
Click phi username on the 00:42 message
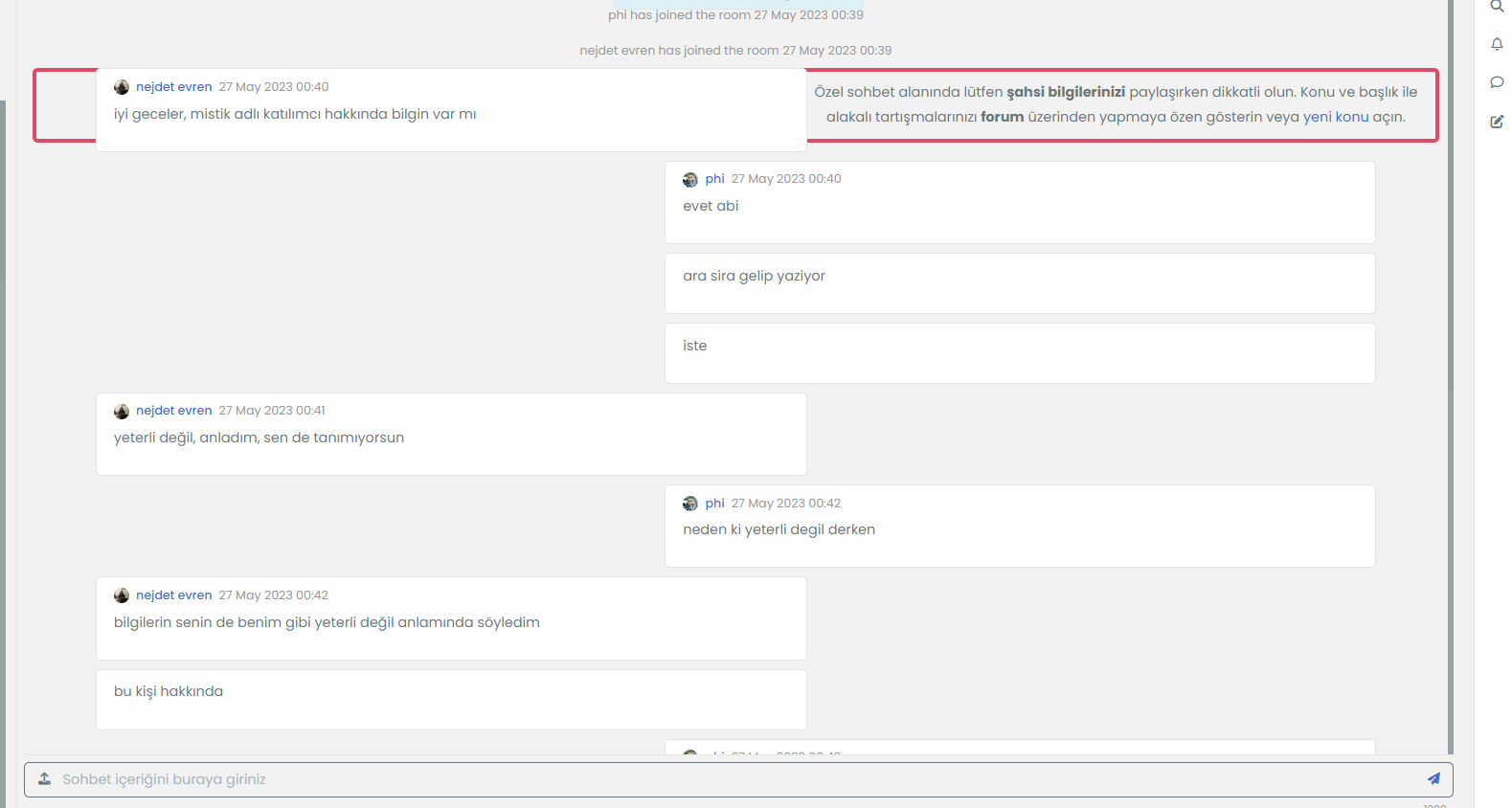pyautogui.click(x=714, y=504)
